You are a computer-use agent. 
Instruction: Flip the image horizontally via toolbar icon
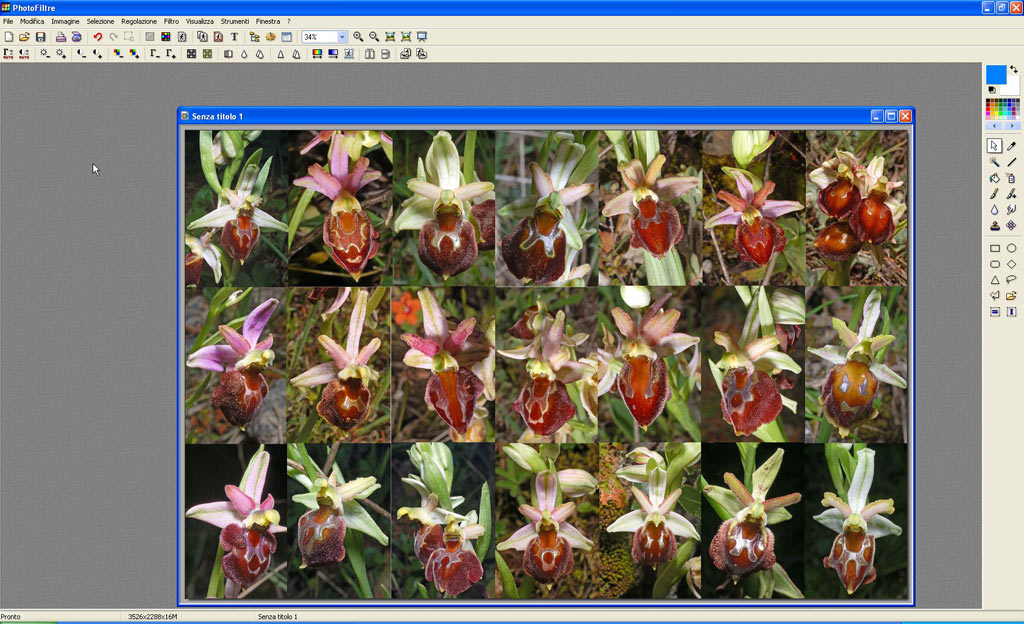coord(370,54)
